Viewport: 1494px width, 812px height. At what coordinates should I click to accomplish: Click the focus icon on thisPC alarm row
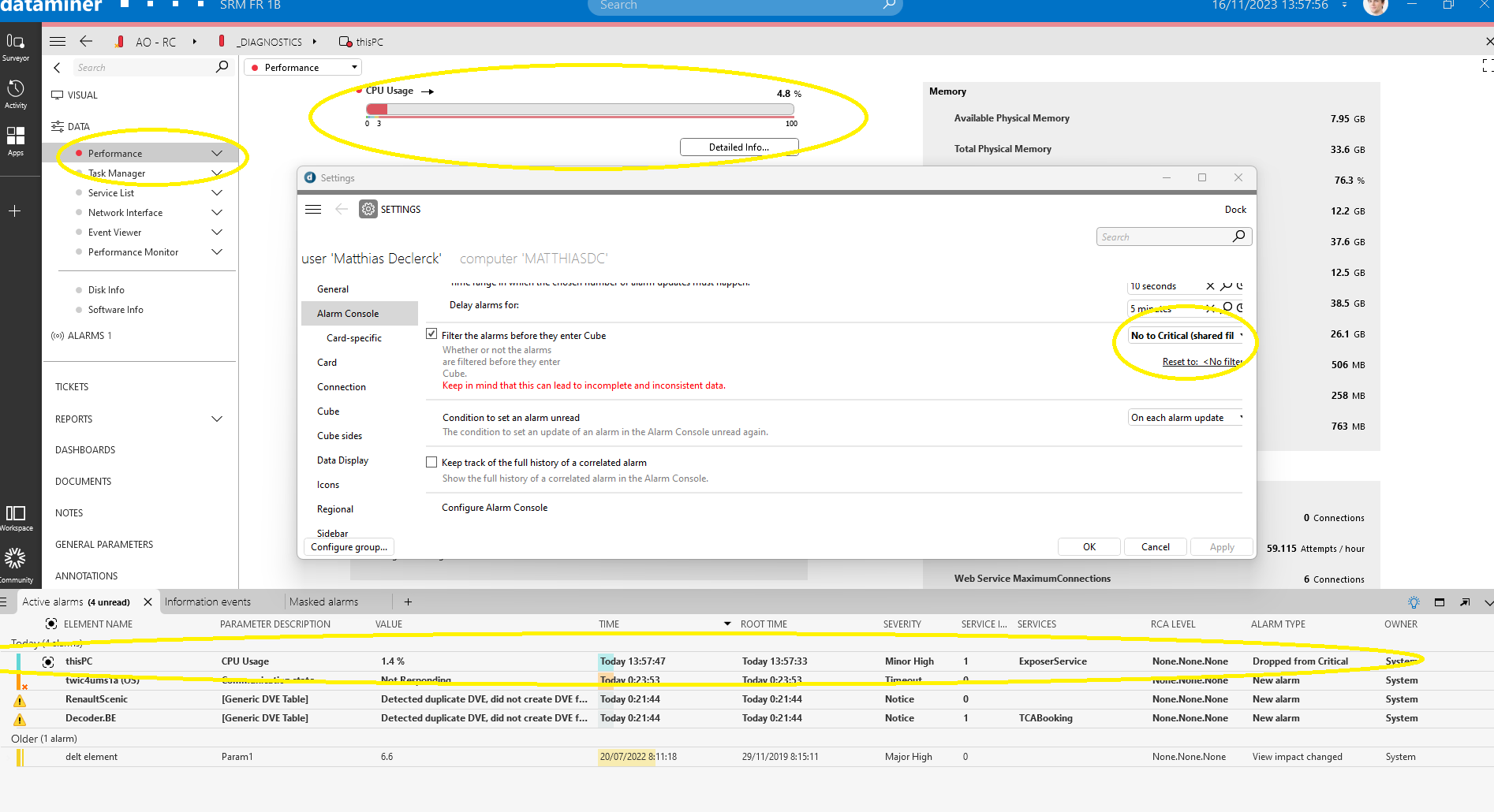(48, 662)
